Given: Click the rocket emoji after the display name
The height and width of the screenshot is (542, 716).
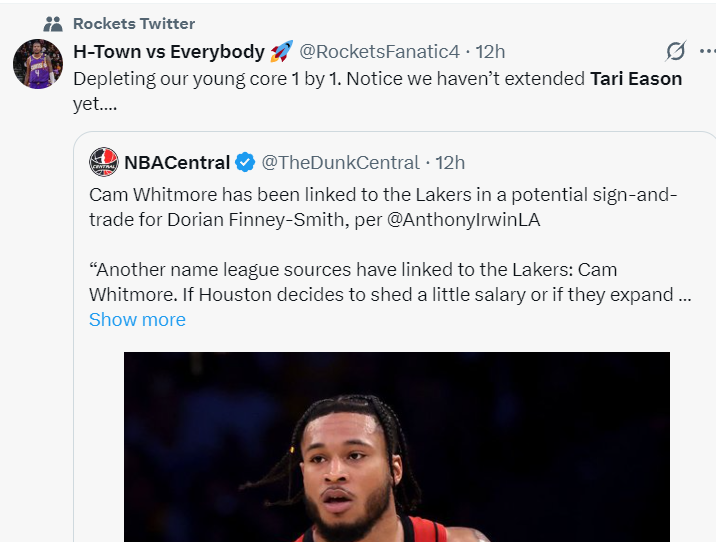Looking at the screenshot, I should coord(282,52).
